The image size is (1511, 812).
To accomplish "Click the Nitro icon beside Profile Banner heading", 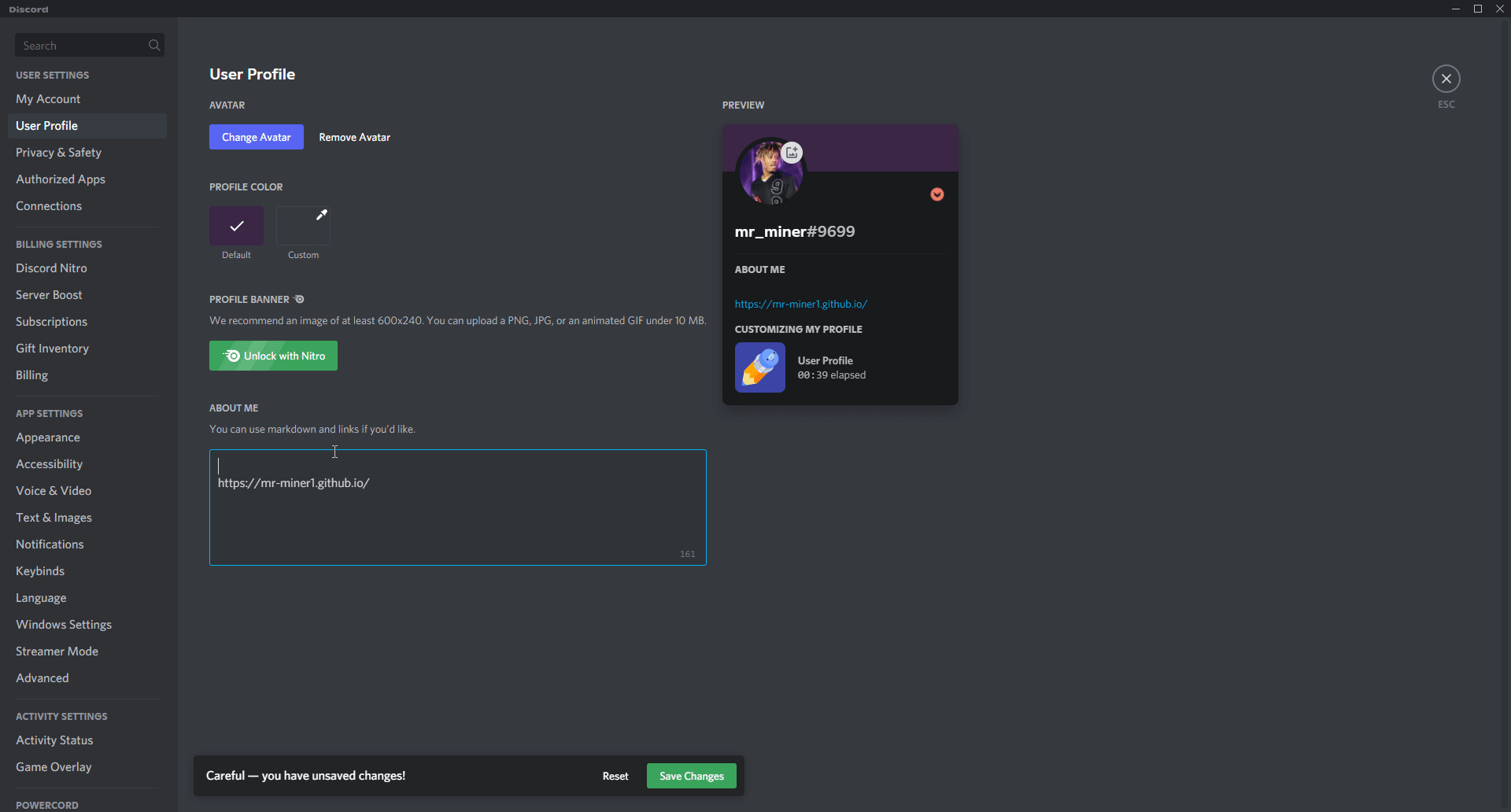I will [x=299, y=299].
